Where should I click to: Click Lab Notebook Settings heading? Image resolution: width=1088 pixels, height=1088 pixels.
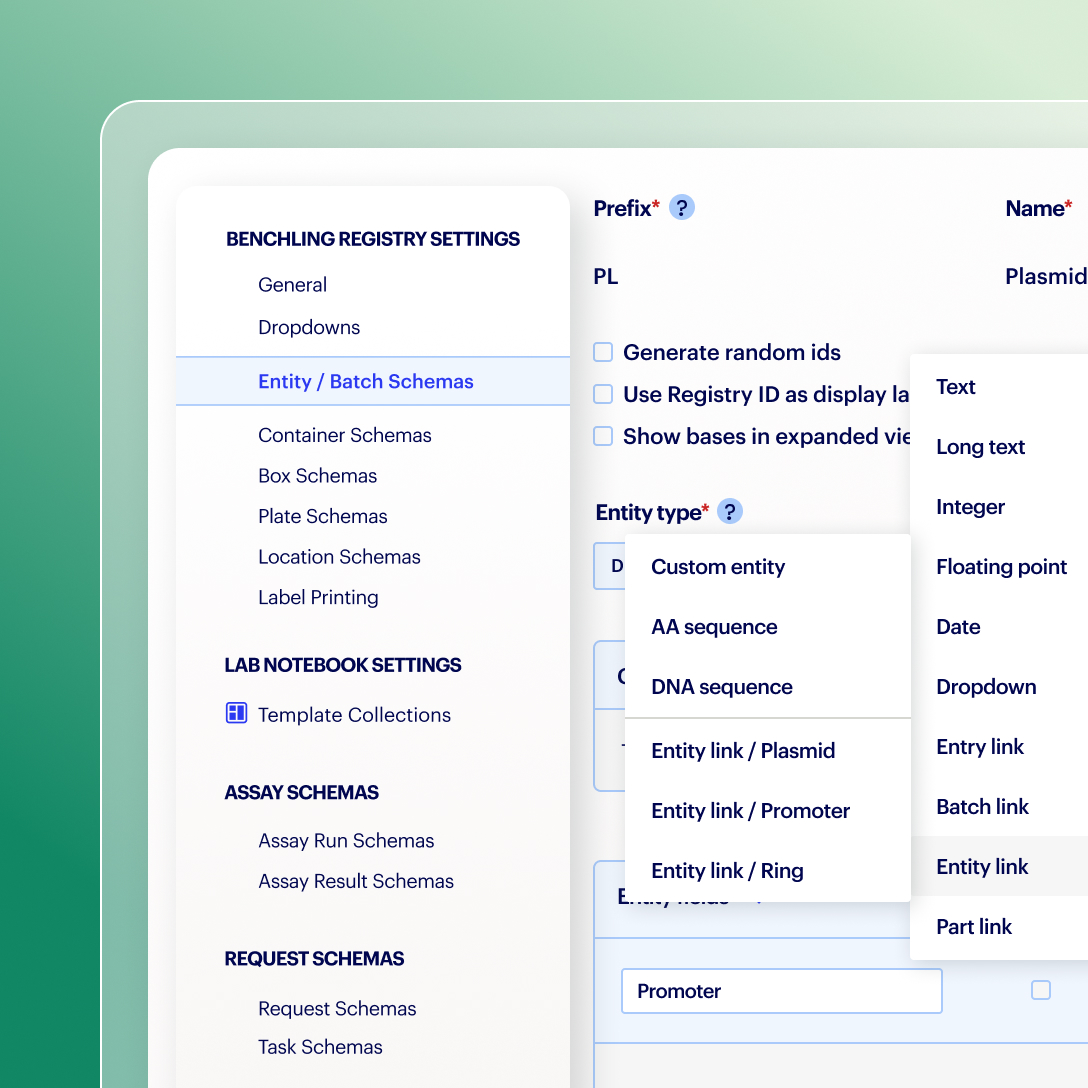pyautogui.click(x=343, y=665)
